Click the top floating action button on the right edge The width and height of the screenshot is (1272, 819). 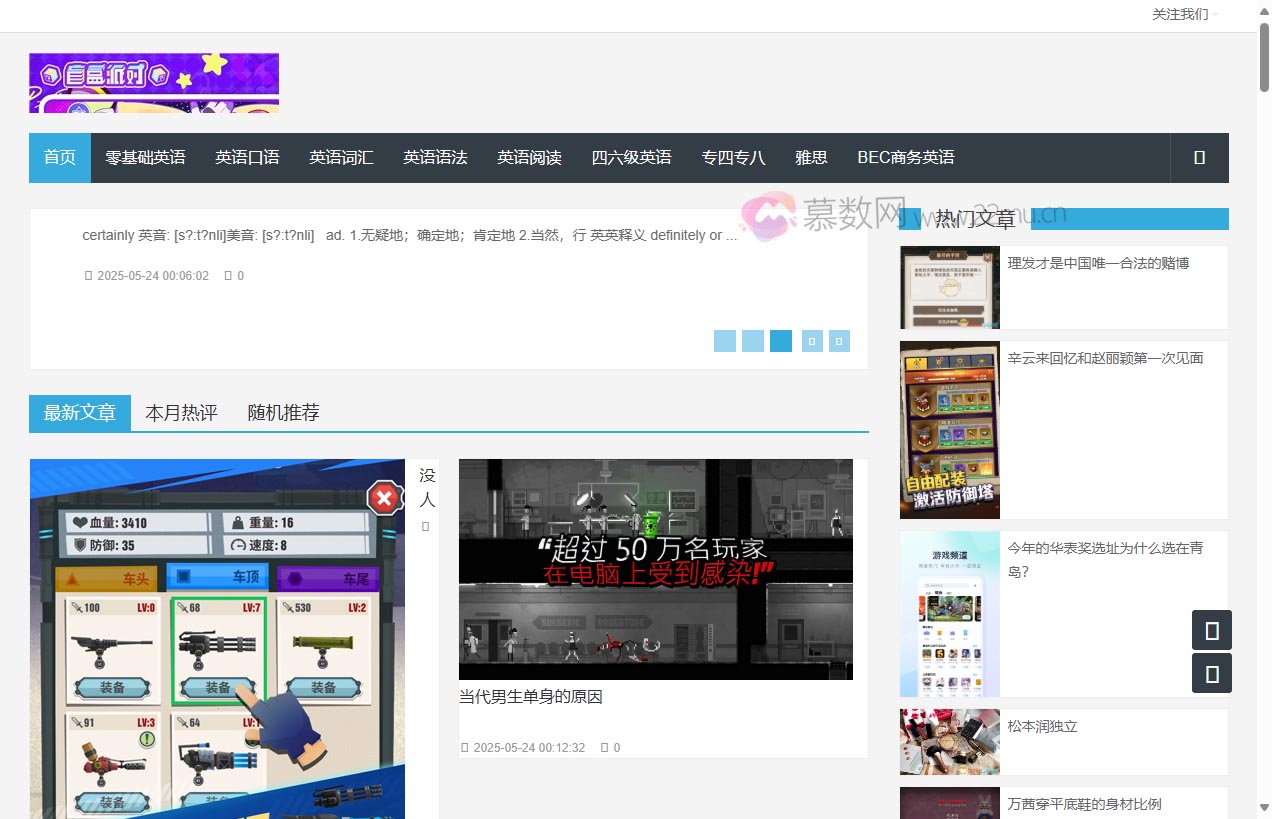coord(1211,630)
